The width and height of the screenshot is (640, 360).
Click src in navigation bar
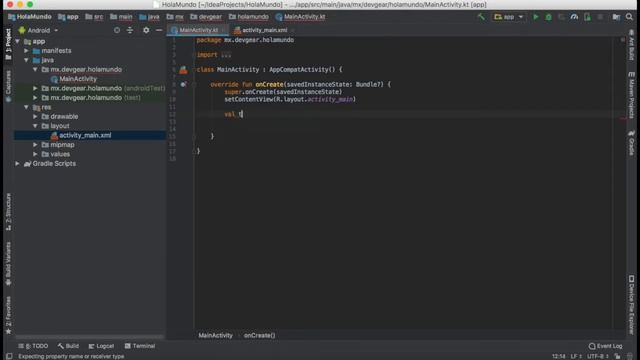[x=94, y=17]
